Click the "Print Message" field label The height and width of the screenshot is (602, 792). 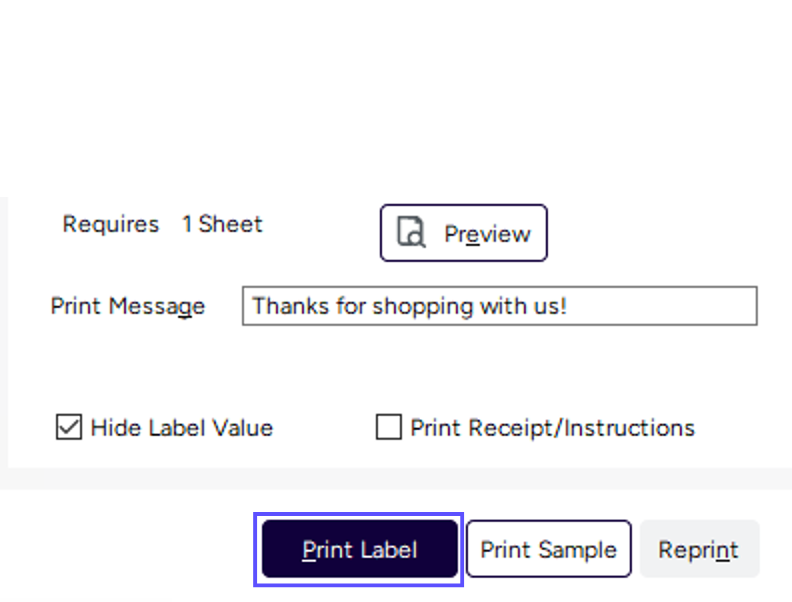128,306
